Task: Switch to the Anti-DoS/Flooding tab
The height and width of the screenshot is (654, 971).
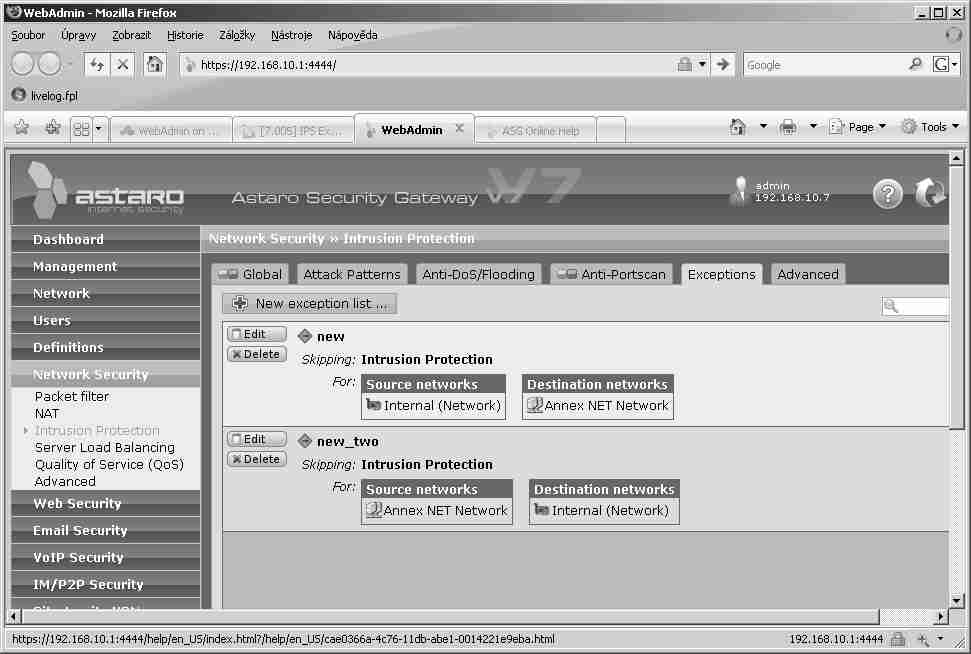Action: tap(479, 274)
